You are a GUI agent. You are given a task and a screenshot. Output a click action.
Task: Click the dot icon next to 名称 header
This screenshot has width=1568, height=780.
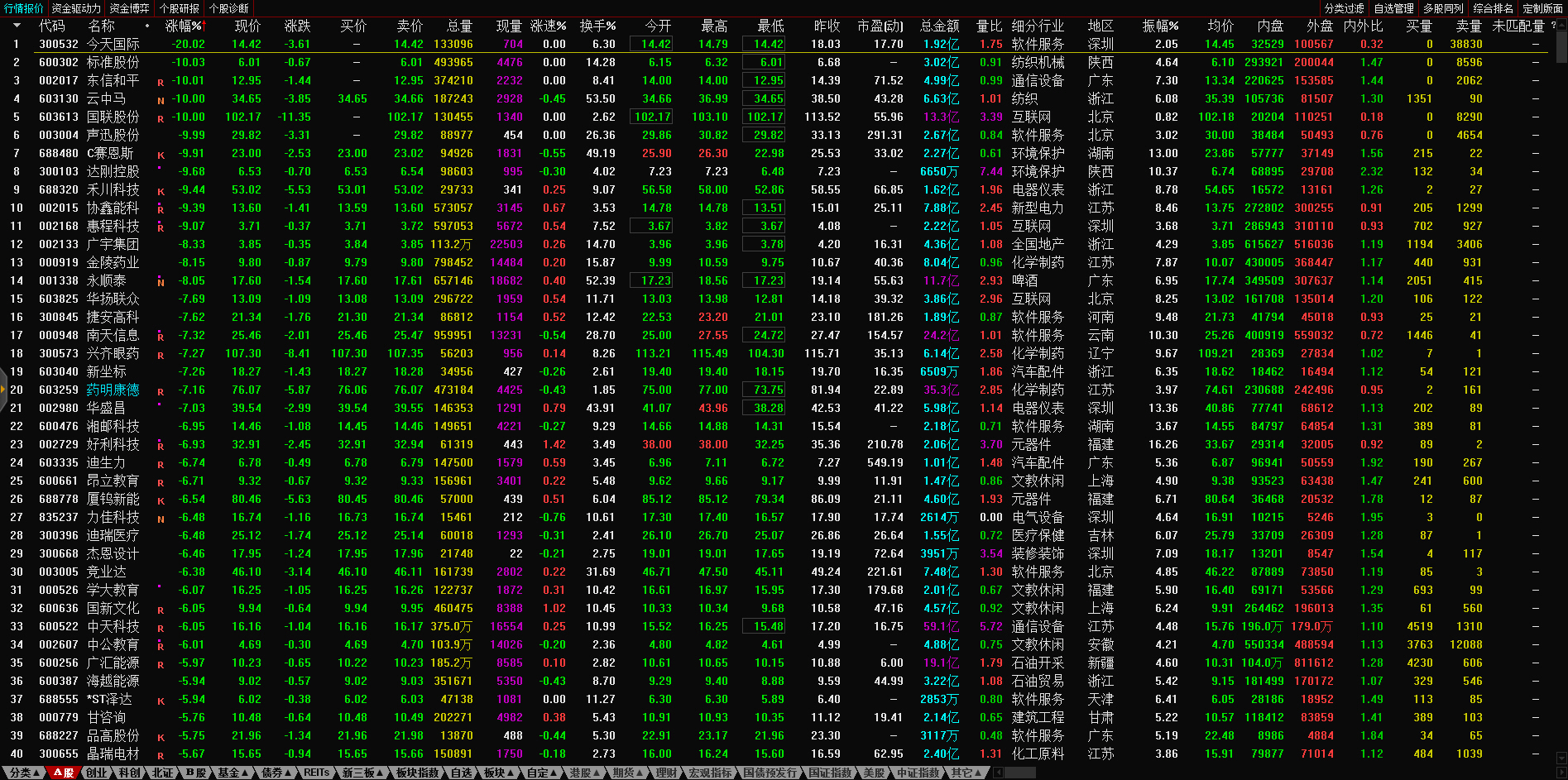click(x=147, y=26)
